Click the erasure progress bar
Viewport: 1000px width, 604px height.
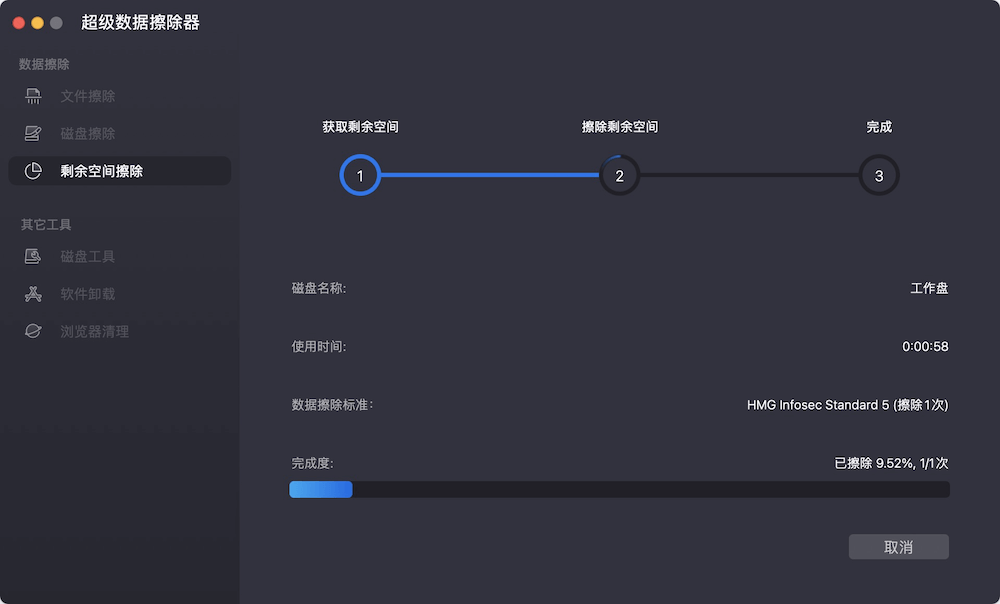click(619, 489)
